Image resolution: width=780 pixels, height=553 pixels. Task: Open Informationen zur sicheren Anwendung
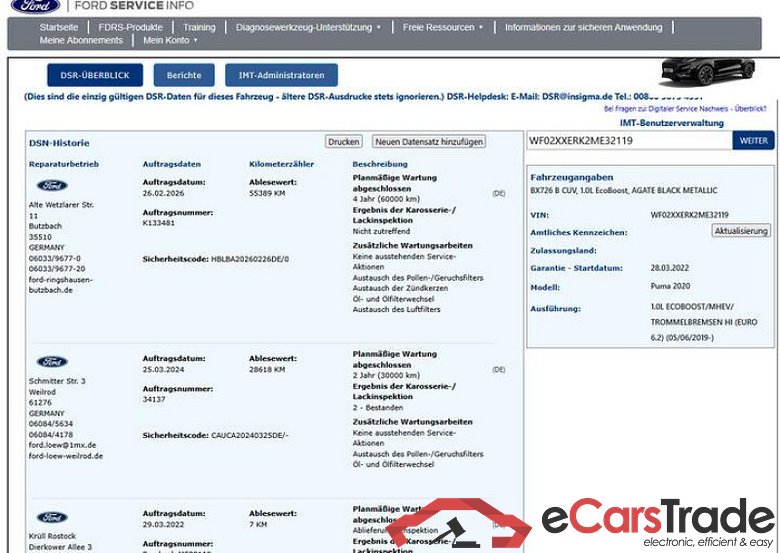coord(584,27)
